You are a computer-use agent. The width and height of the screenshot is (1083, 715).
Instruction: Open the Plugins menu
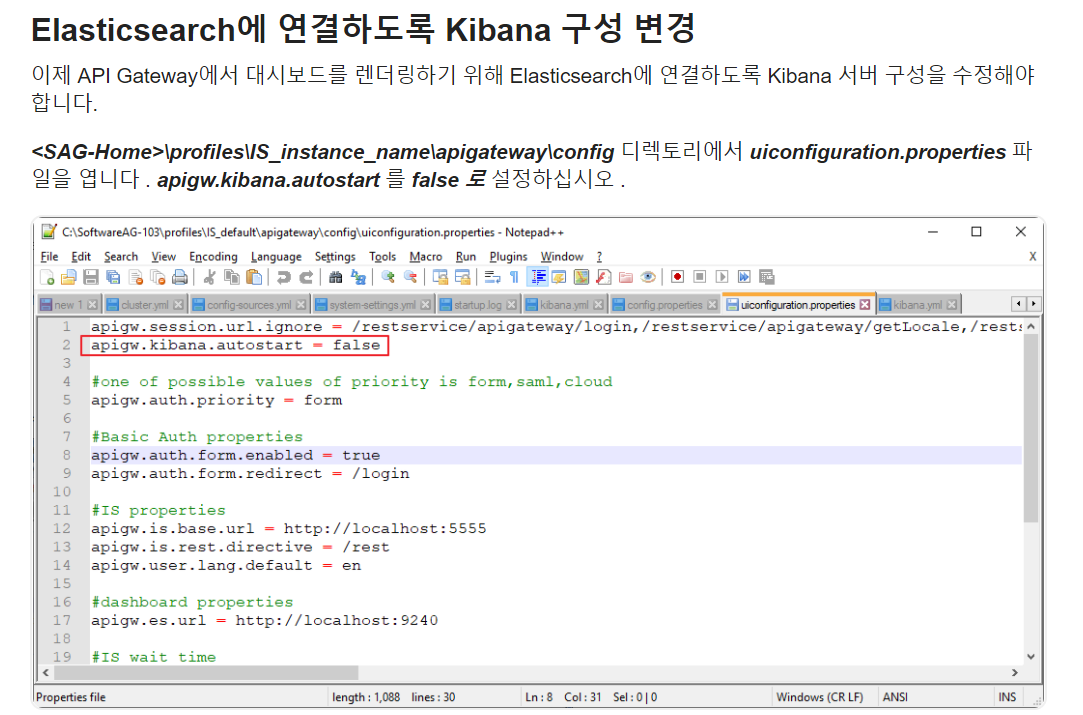pyautogui.click(x=508, y=257)
